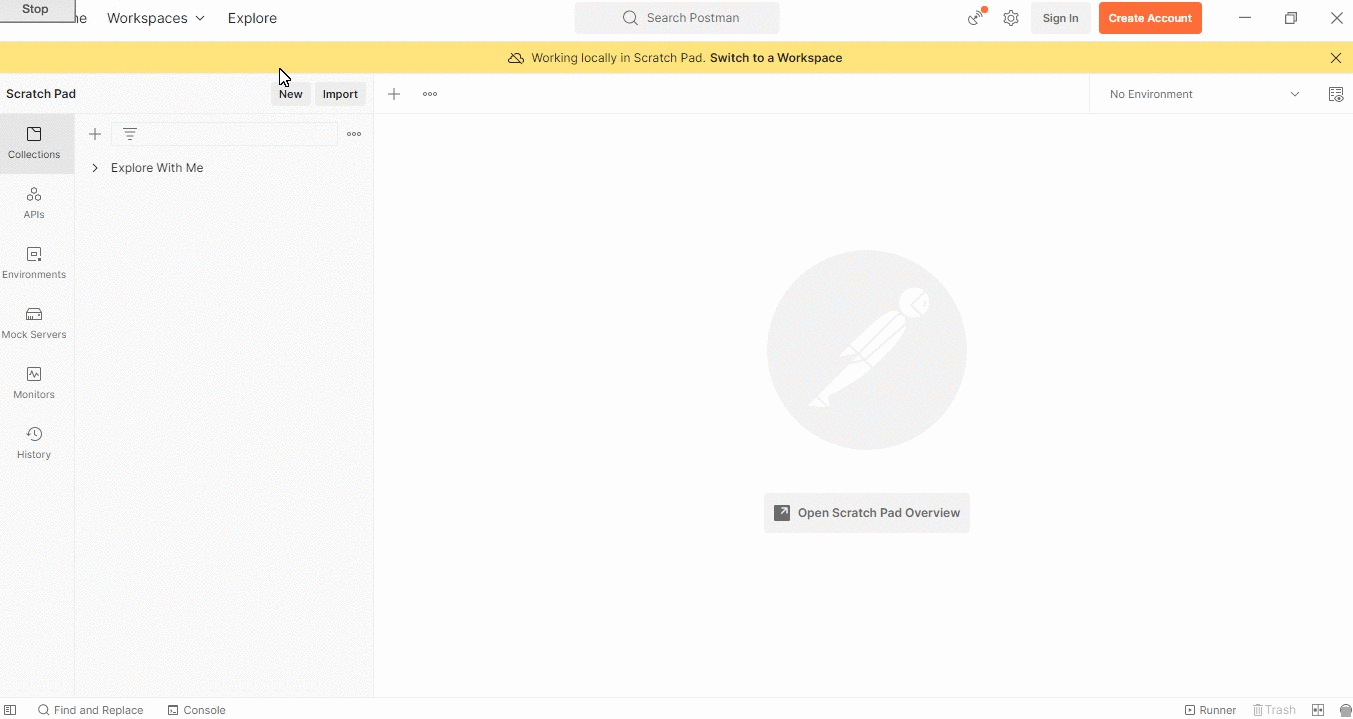Open the help icon in status bar
Image resolution: width=1353 pixels, height=719 pixels.
(x=1345, y=710)
